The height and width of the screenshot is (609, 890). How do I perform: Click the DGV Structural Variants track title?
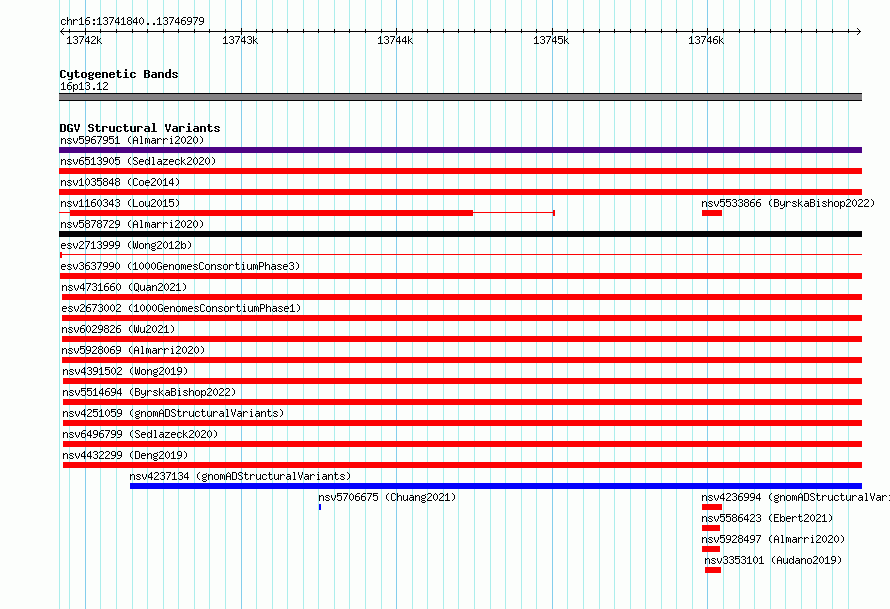point(140,128)
